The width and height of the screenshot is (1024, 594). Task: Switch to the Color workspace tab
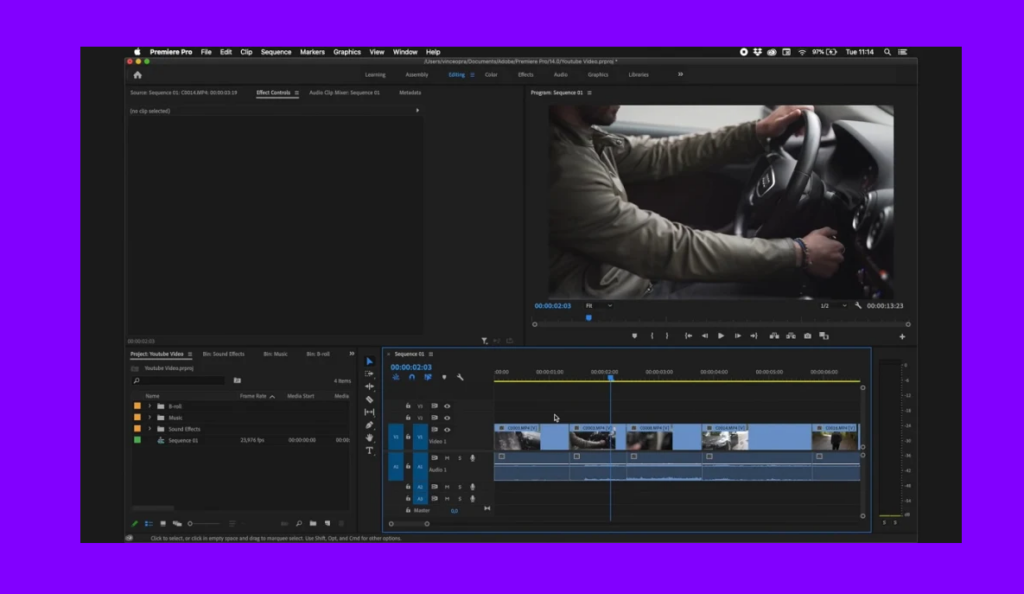[491, 75]
